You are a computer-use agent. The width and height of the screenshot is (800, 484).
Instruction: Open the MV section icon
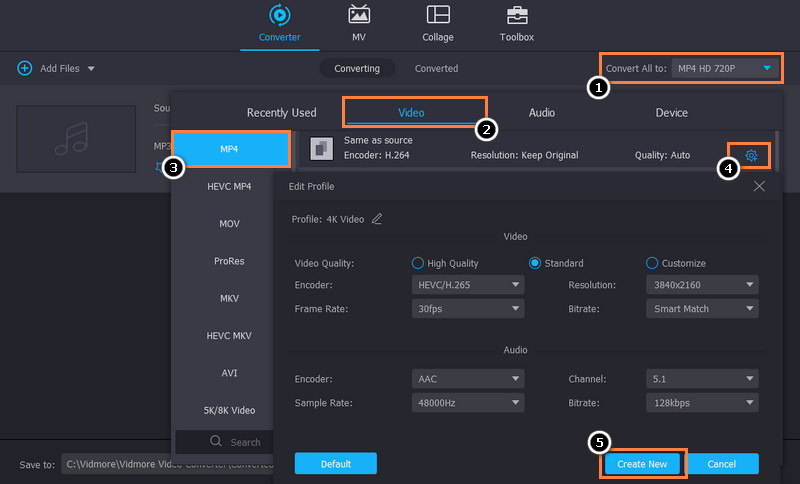(x=359, y=16)
